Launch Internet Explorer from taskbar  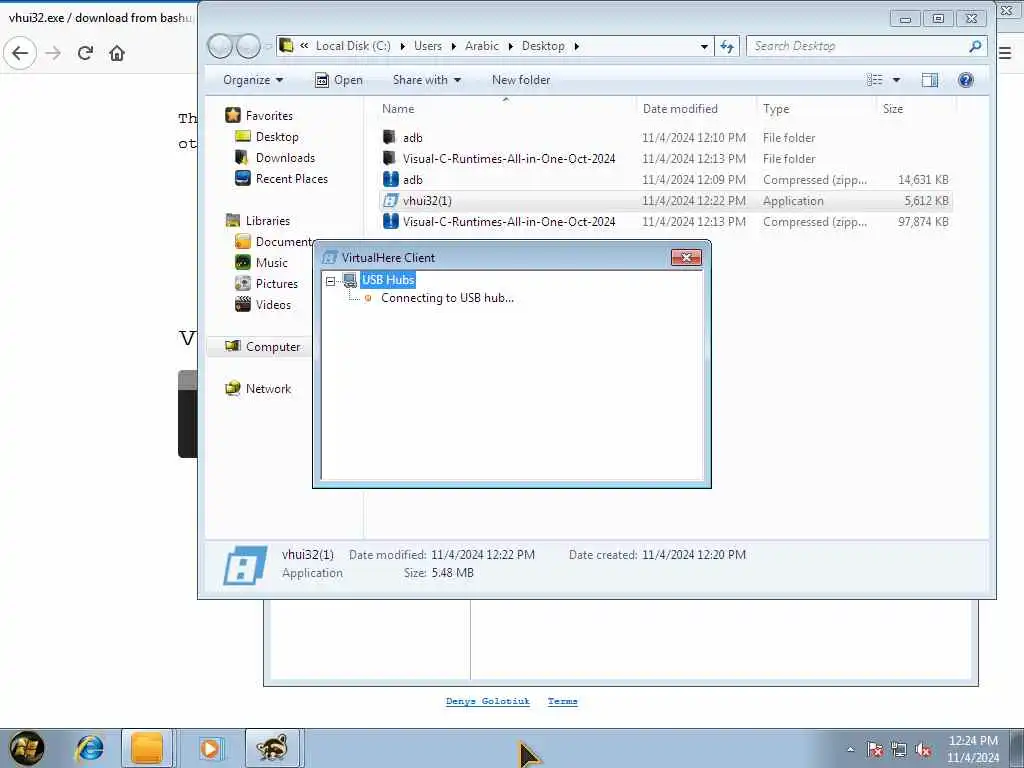89,748
